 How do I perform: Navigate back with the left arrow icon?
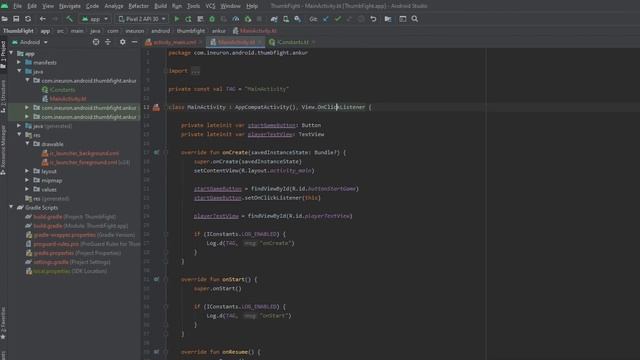[42, 19]
